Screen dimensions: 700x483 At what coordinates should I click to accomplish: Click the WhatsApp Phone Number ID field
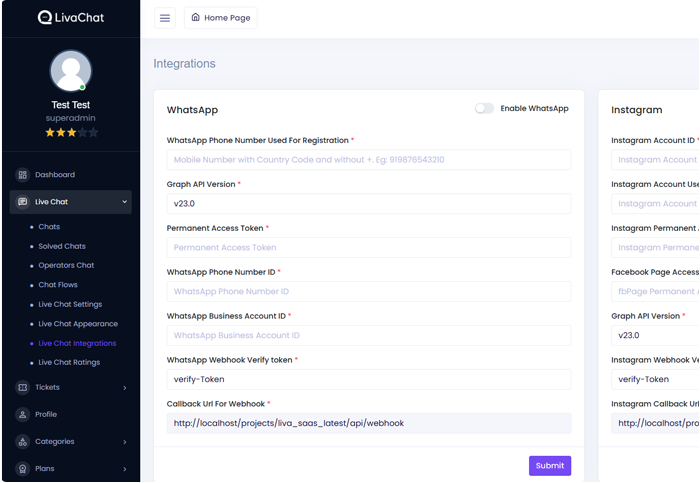tap(369, 291)
